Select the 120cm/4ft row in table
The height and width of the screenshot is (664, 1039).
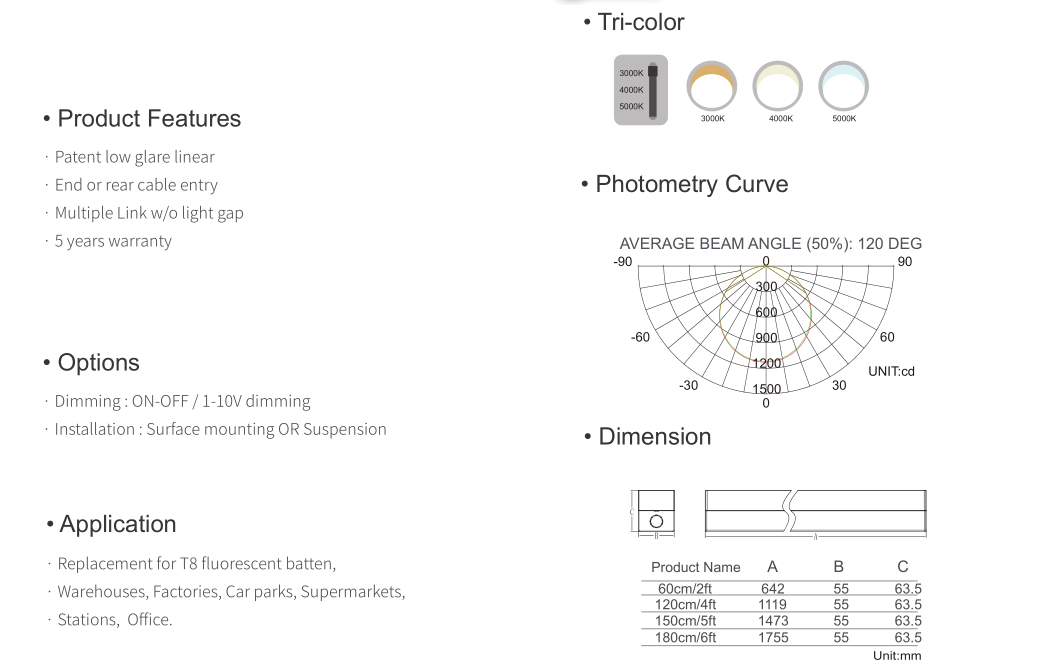[782, 604]
